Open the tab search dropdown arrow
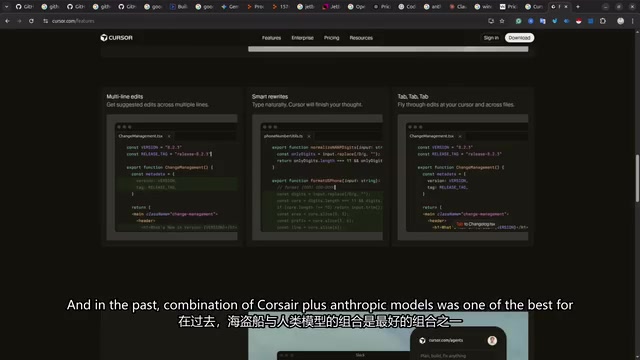Viewport: 640px width, 360px height. (6, 7)
